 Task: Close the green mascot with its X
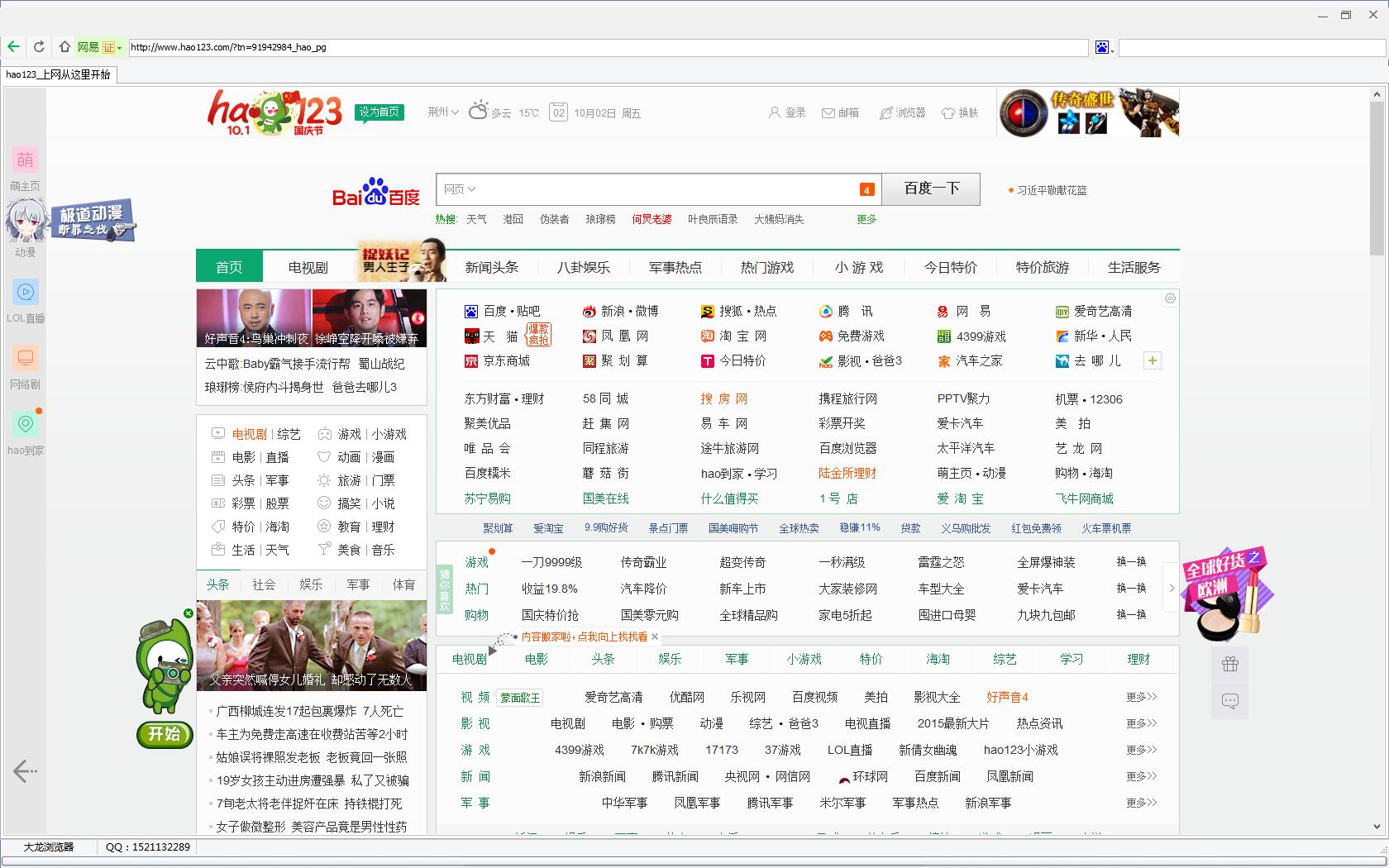point(189,613)
